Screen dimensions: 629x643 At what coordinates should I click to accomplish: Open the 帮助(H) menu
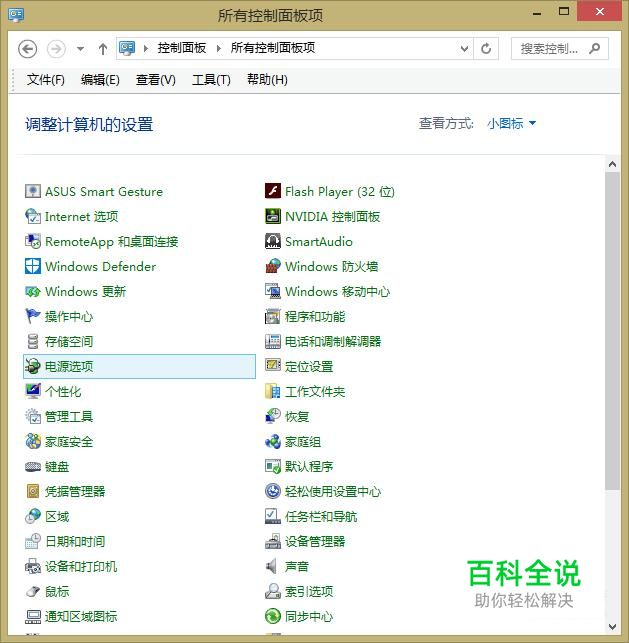pyautogui.click(x=267, y=80)
